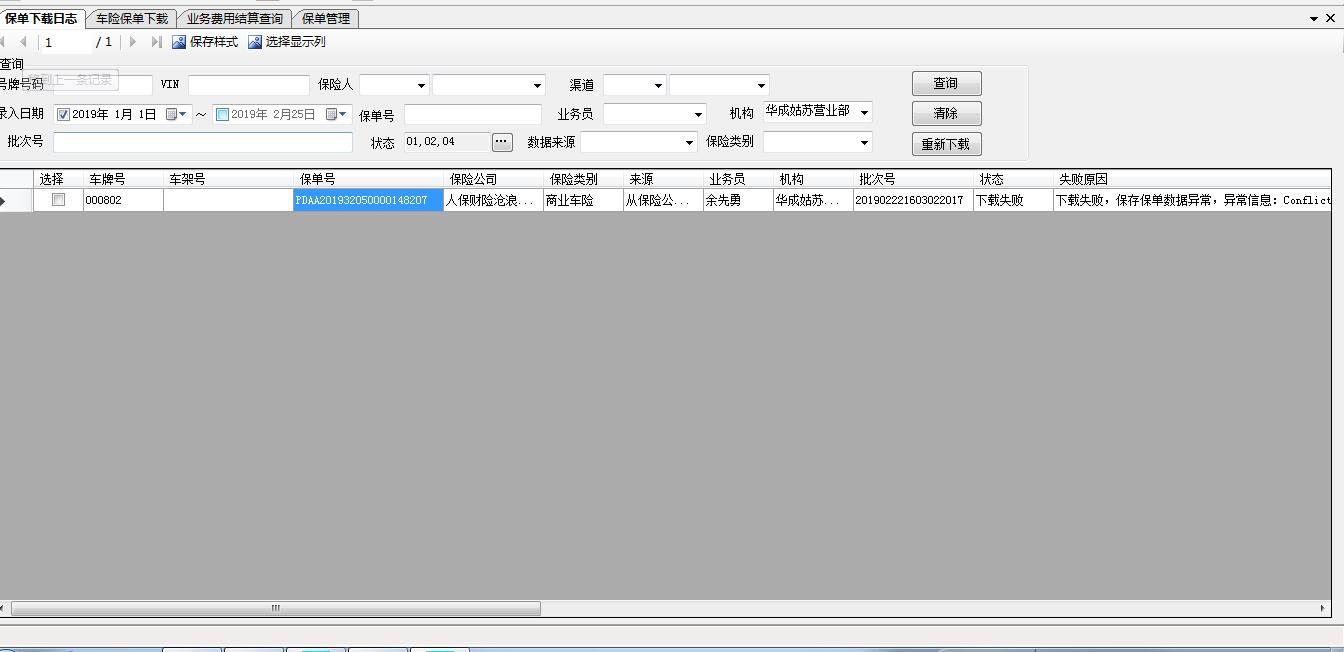Go to next record arrow
The width and height of the screenshot is (1344, 652).
tap(133, 42)
